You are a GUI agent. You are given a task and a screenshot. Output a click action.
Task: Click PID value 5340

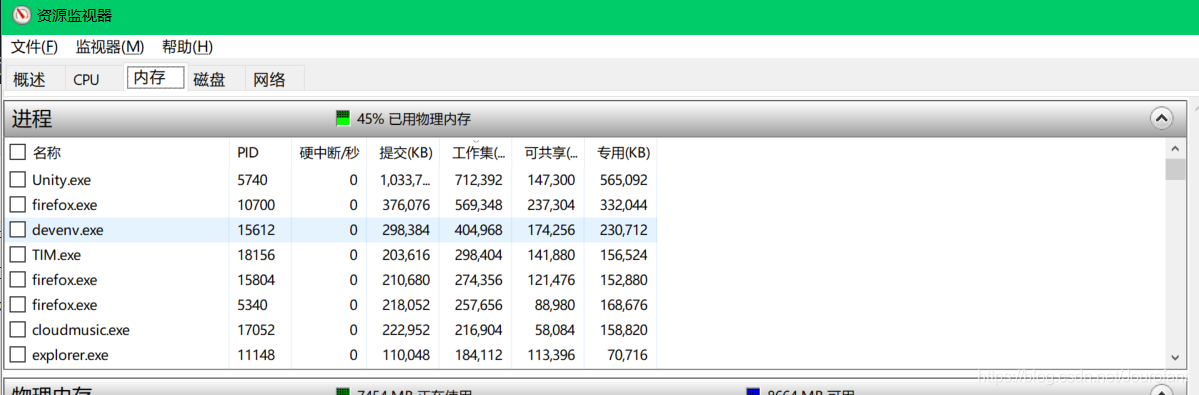pyautogui.click(x=252, y=305)
